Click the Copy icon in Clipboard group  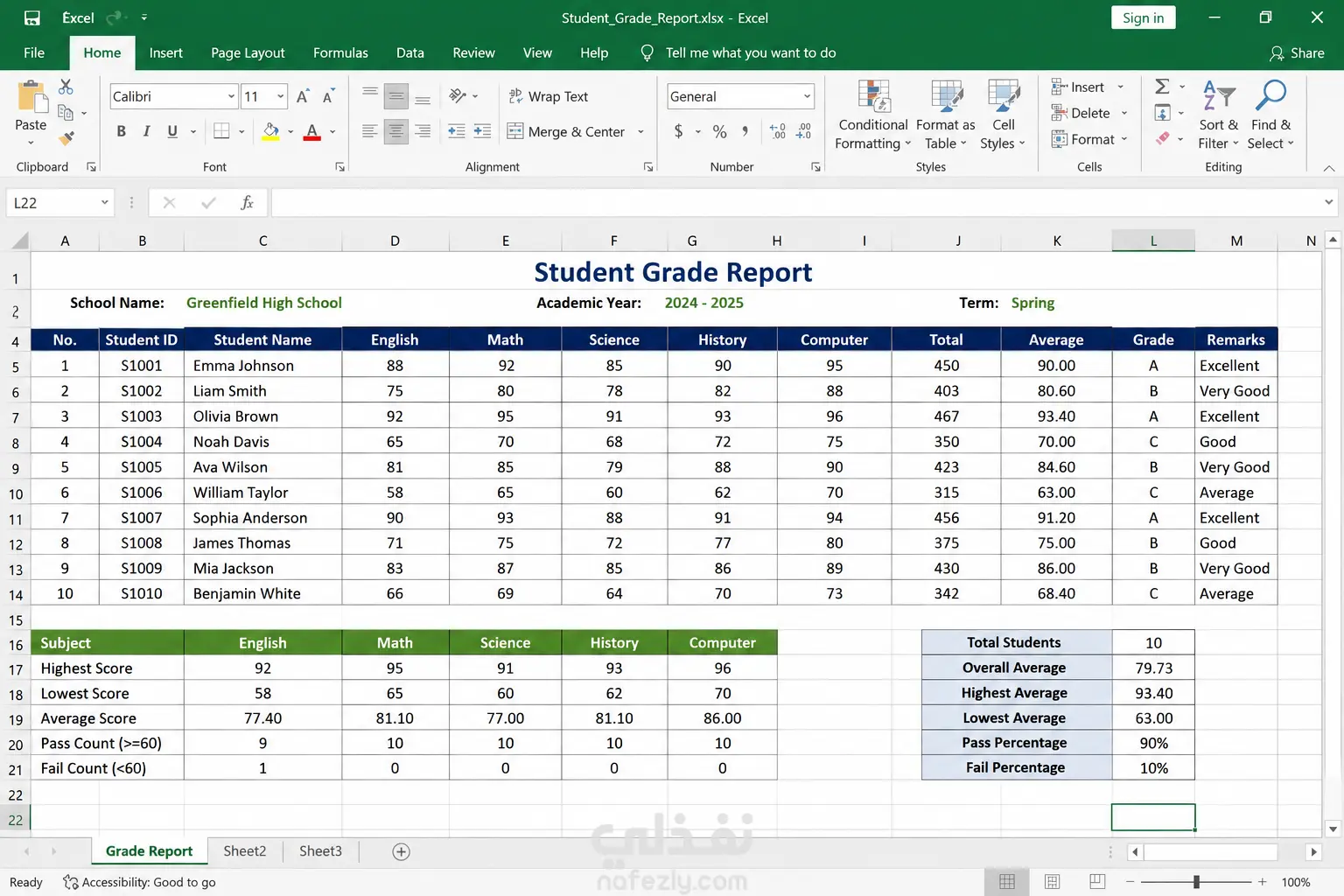point(65,112)
